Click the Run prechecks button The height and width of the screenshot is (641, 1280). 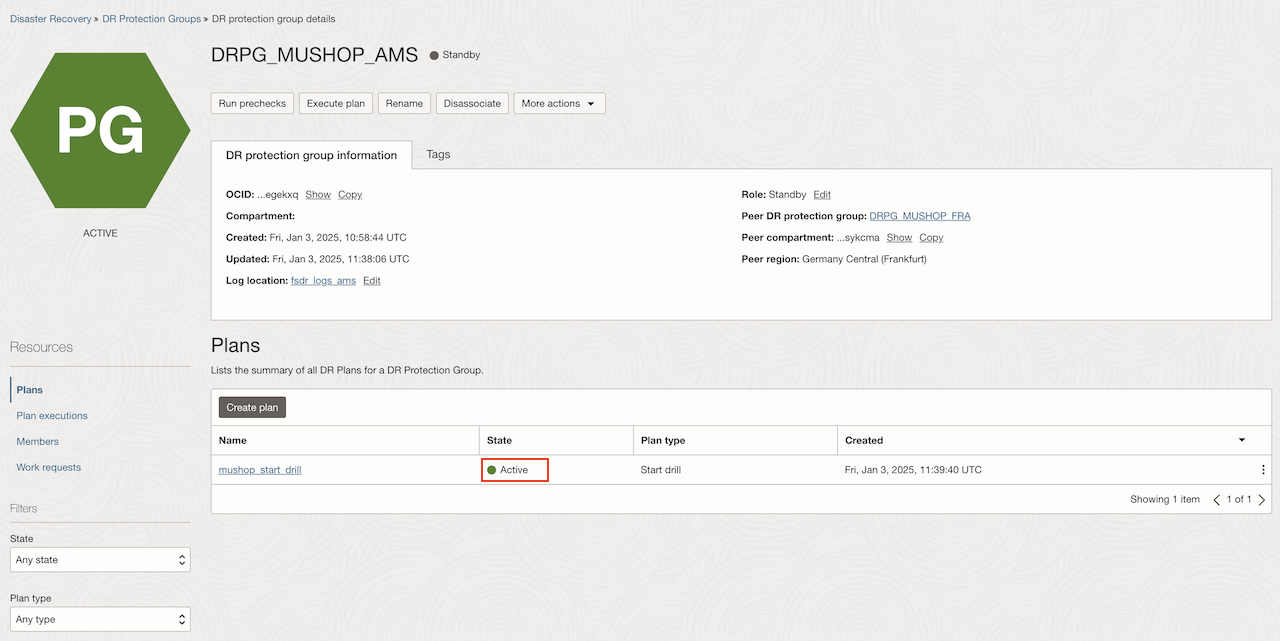tap(252, 103)
